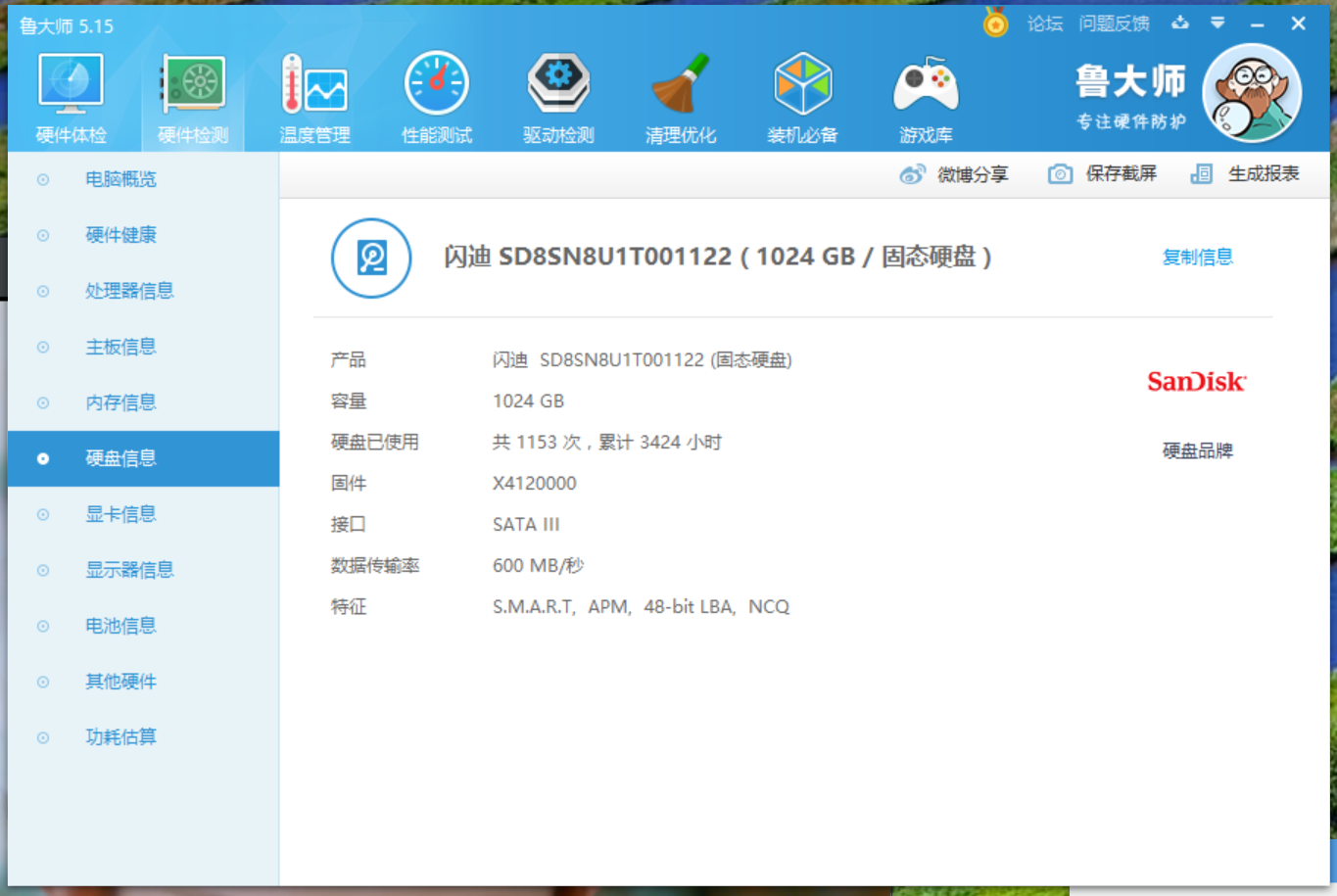Expand the title bar dropdown menu arrow

coord(1218,23)
